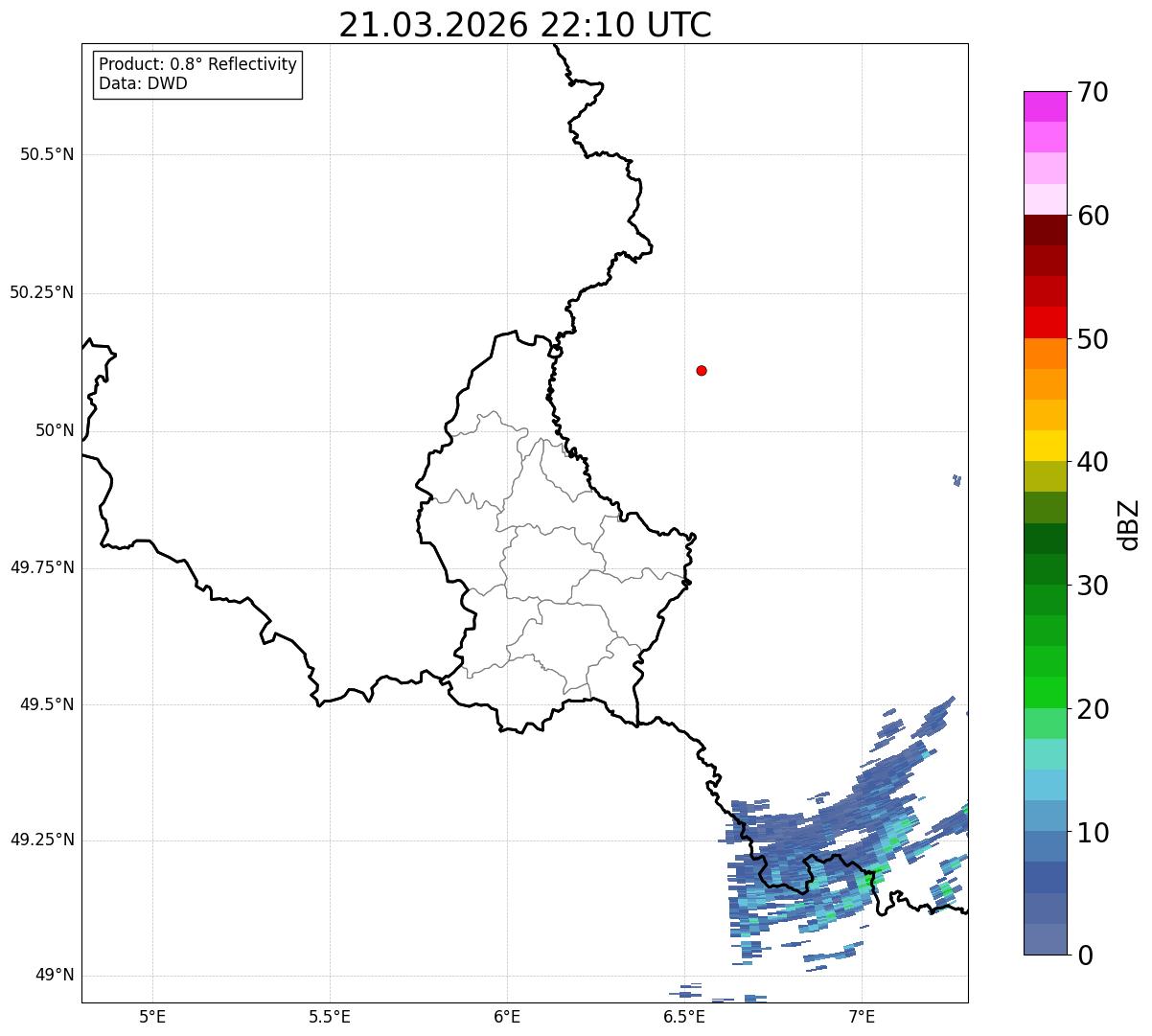Viewport: 1152px width, 1036px height.
Task: Click the 5°E longitude label
Action: tap(152, 1016)
